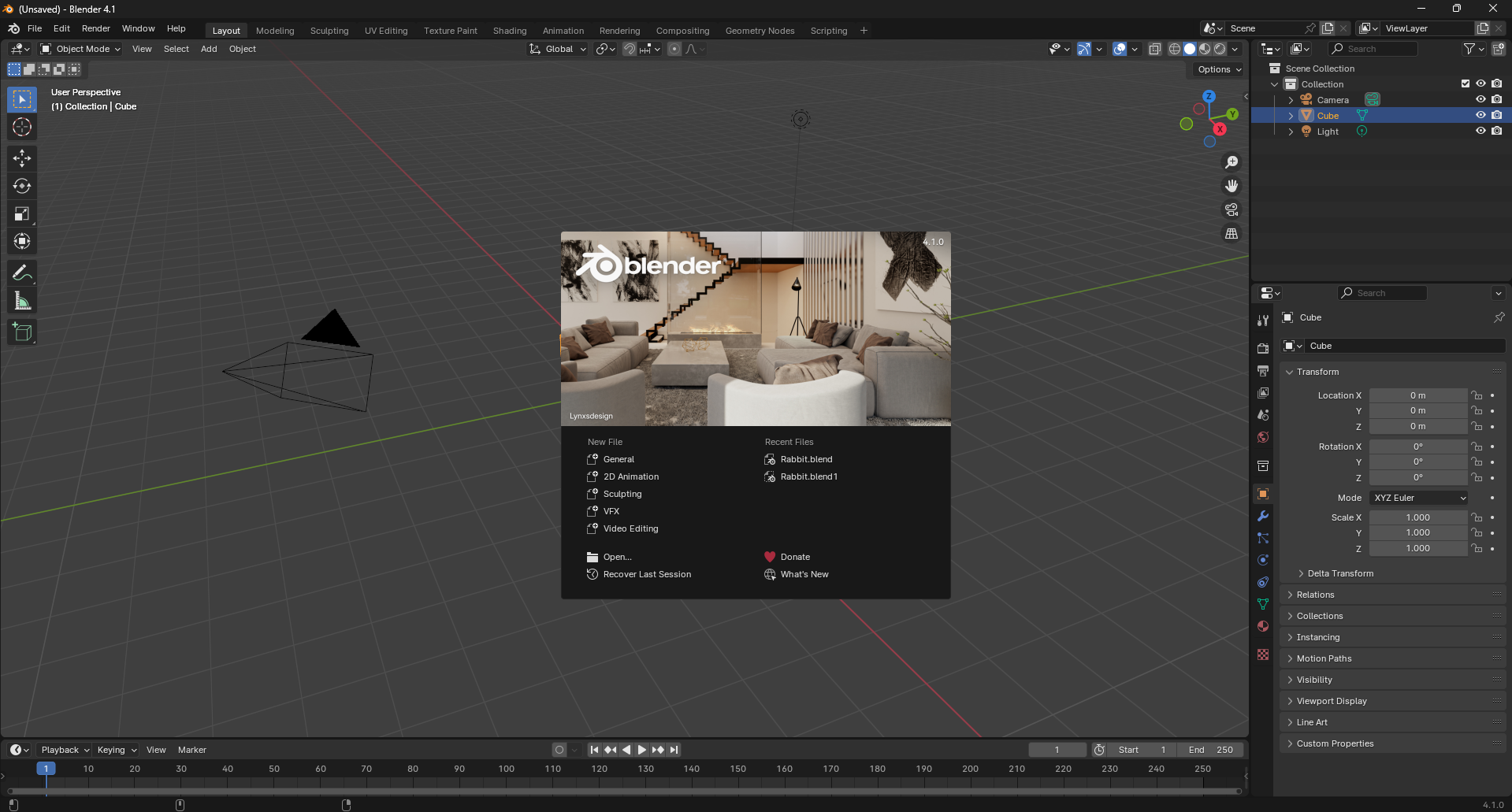This screenshot has width=1512, height=812.
Task: Open the Tool properties tab
Action: [x=1263, y=320]
